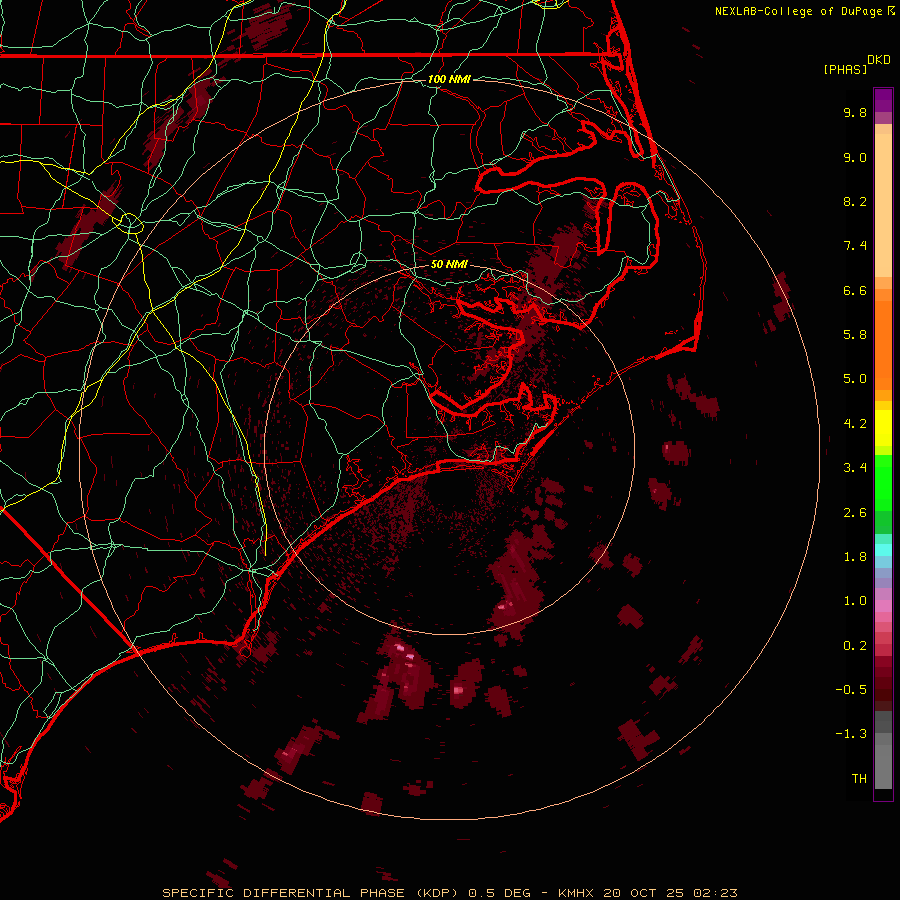Click the 5.0 scale value

click(x=855, y=379)
